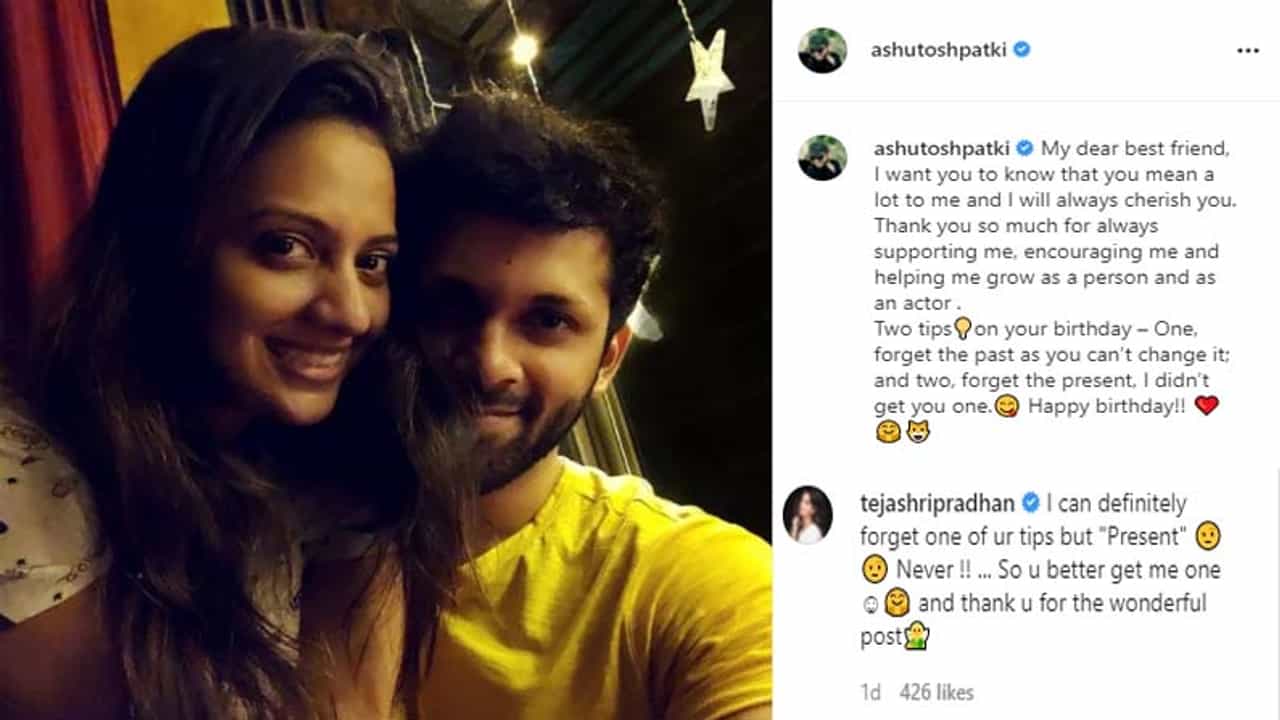This screenshot has width=1280, height=720.
Task: Click verified badge next to tejashripradhan
Action: pyautogui.click(x=1030, y=503)
